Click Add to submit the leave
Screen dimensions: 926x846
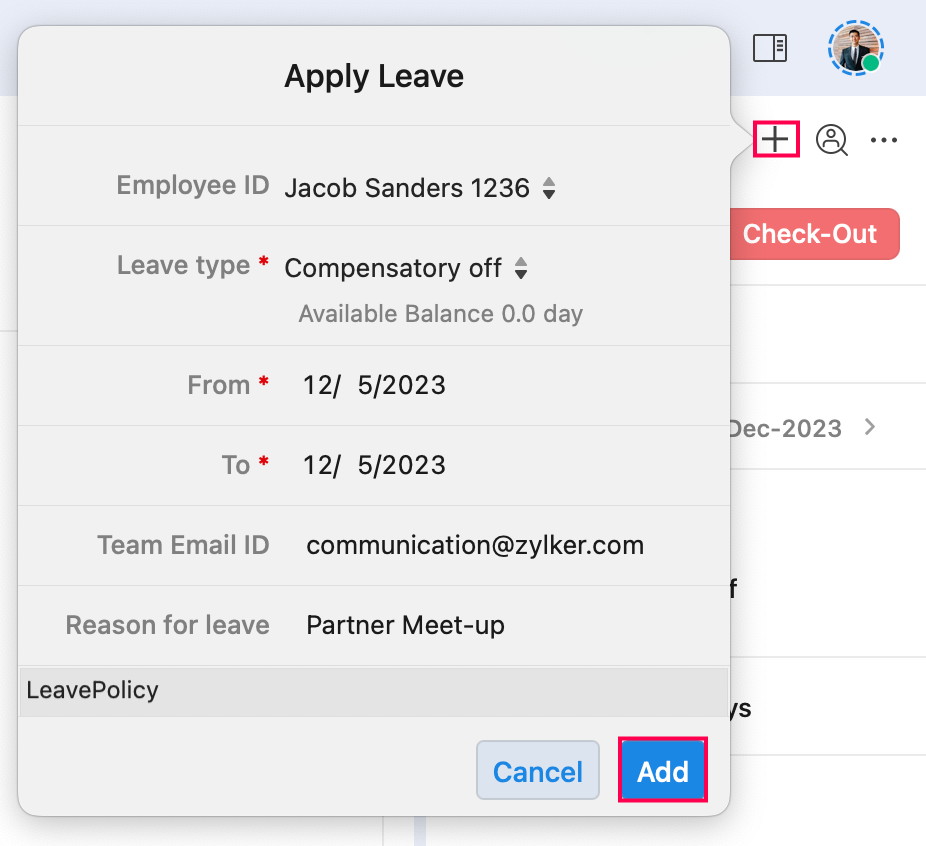click(x=662, y=771)
